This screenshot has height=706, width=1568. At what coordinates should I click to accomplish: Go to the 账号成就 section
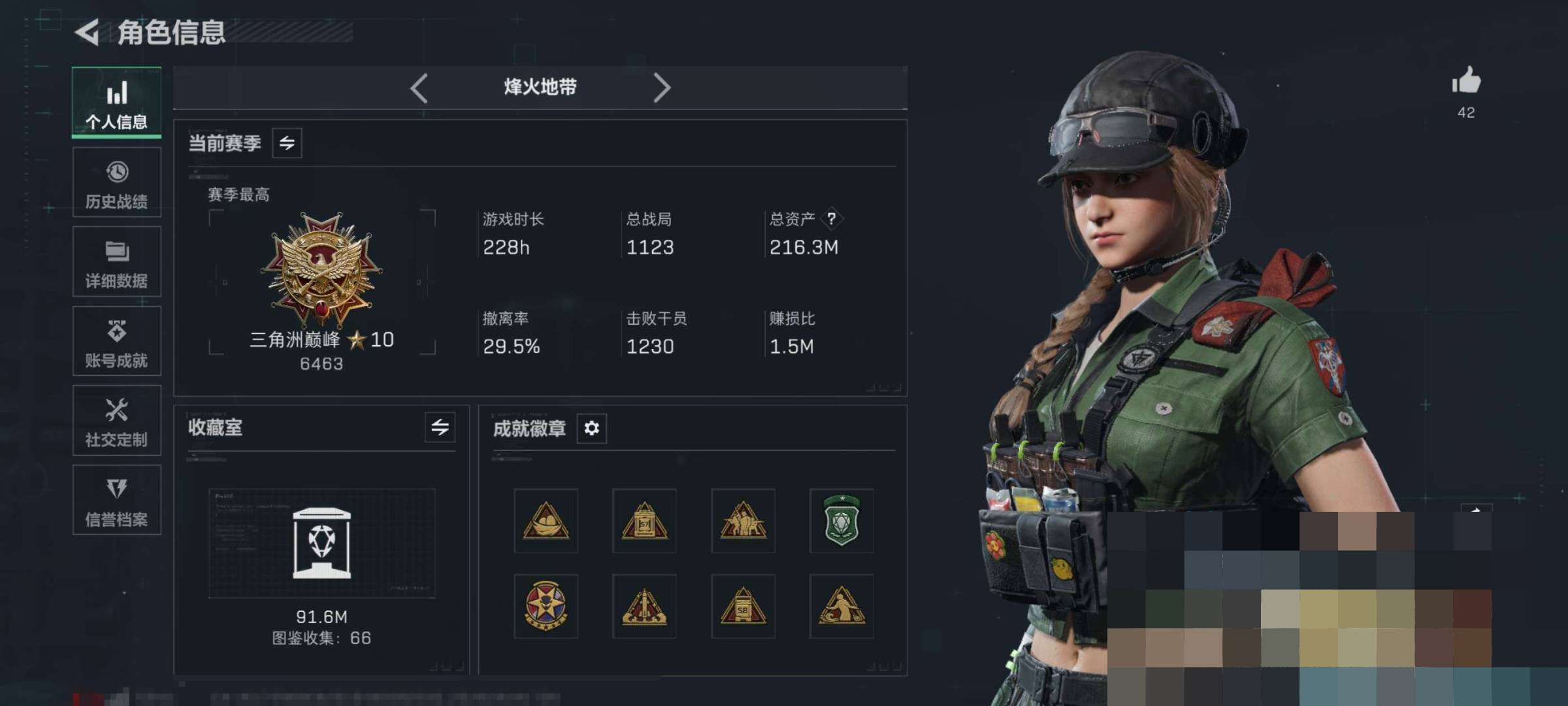tap(117, 341)
